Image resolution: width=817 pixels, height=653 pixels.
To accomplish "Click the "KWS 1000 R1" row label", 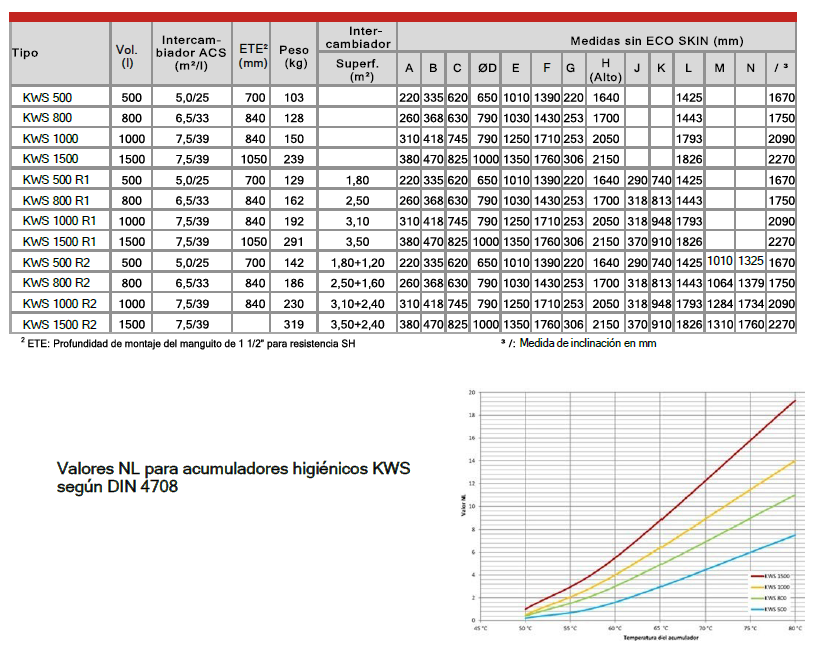I will point(60,221).
